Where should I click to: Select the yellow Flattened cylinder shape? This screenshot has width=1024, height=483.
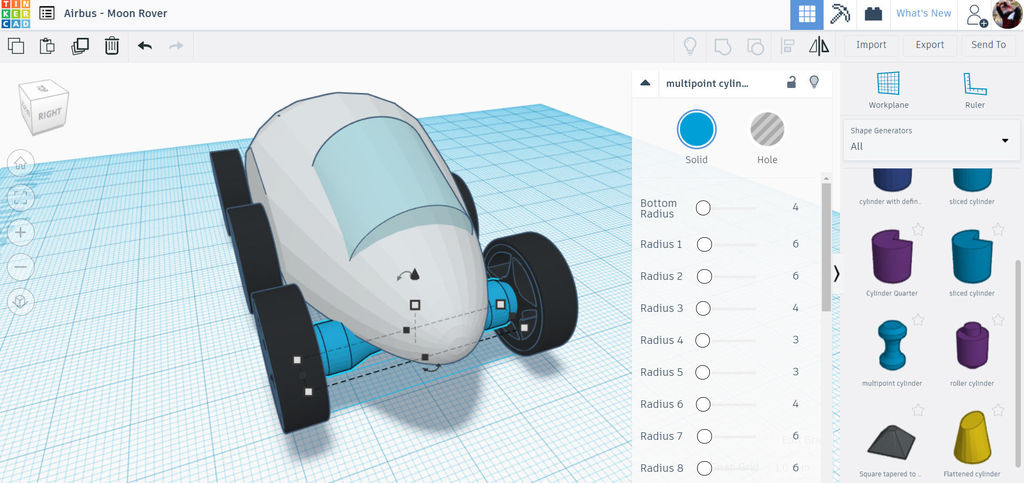point(972,436)
